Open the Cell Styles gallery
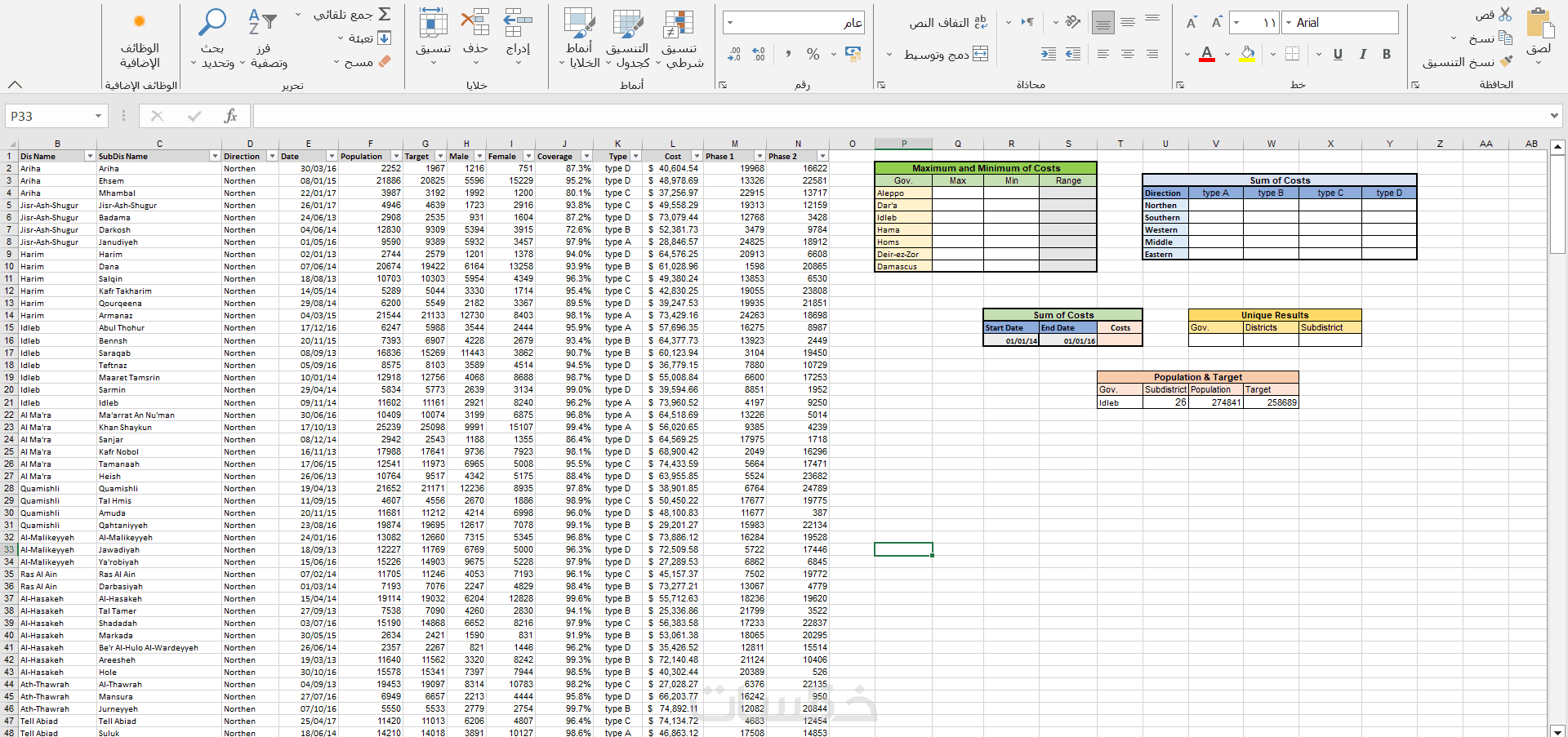This screenshot has height=737, width=1568. [x=580, y=39]
